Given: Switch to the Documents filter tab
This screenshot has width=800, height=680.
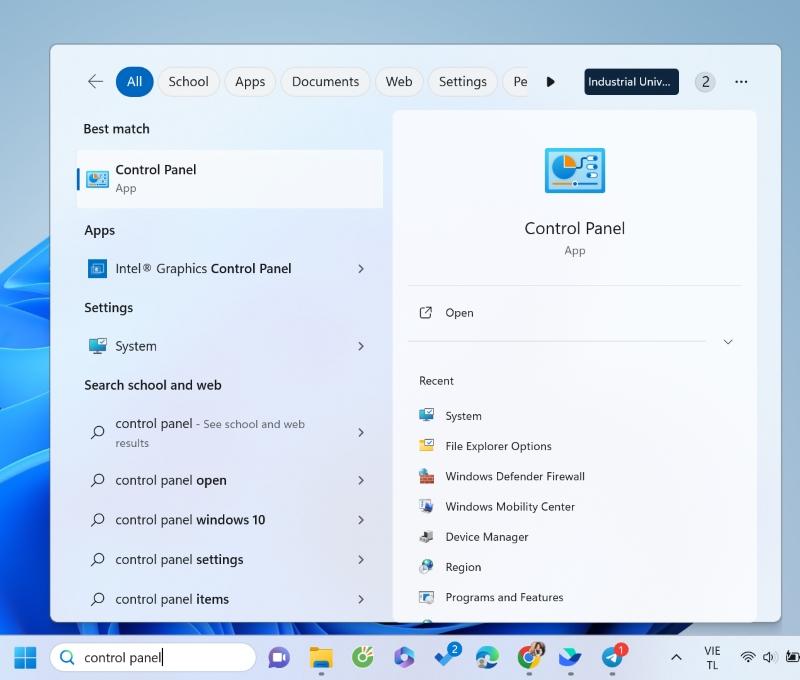Looking at the screenshot, I should [x=326, y=82].
